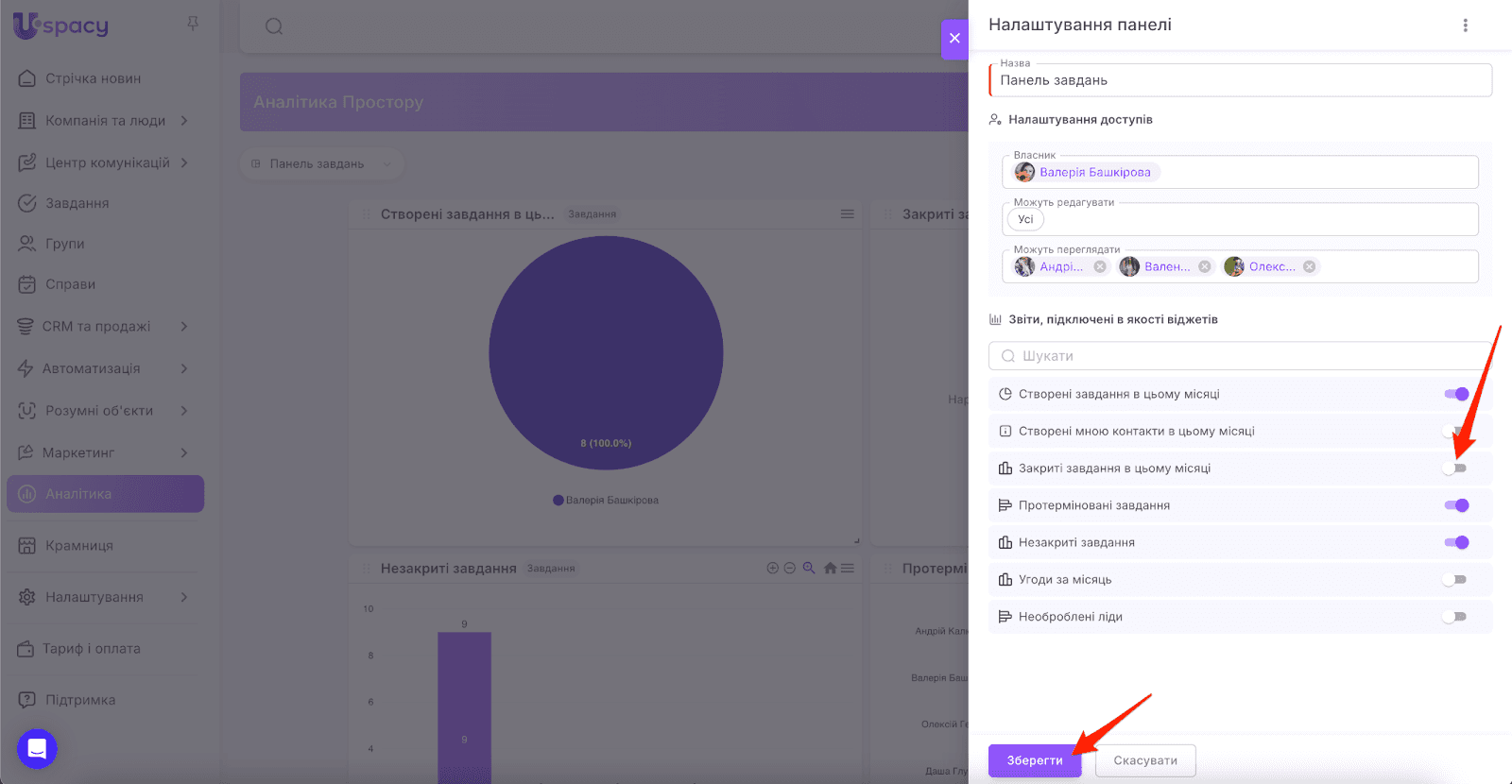Screen dimensions: 1512x784
Task: Open the three-dot menu in panel settings
Action: pyautogui.click(x=1466, y=26)
